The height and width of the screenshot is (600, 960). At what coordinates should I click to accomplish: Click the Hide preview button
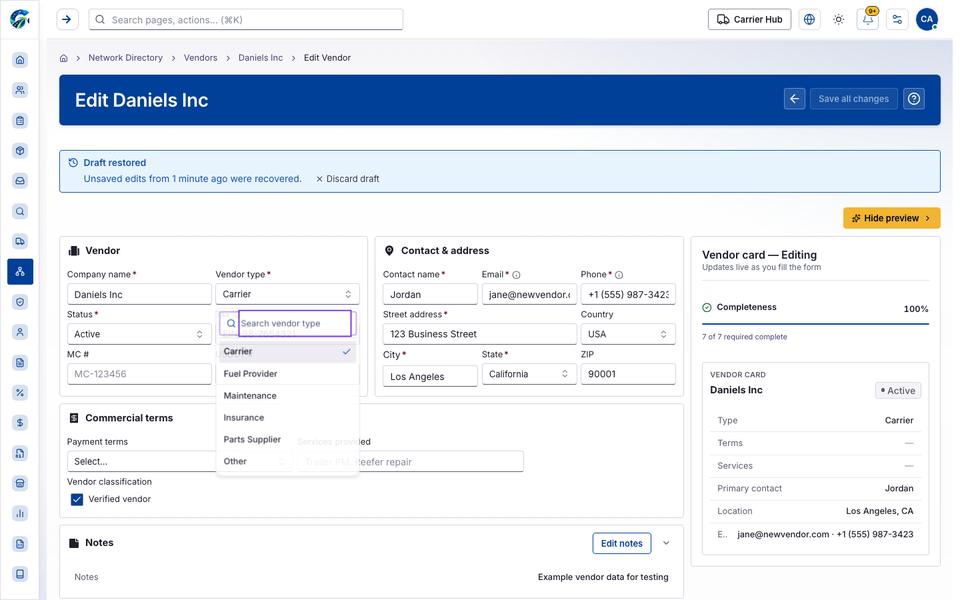point(891,218)
